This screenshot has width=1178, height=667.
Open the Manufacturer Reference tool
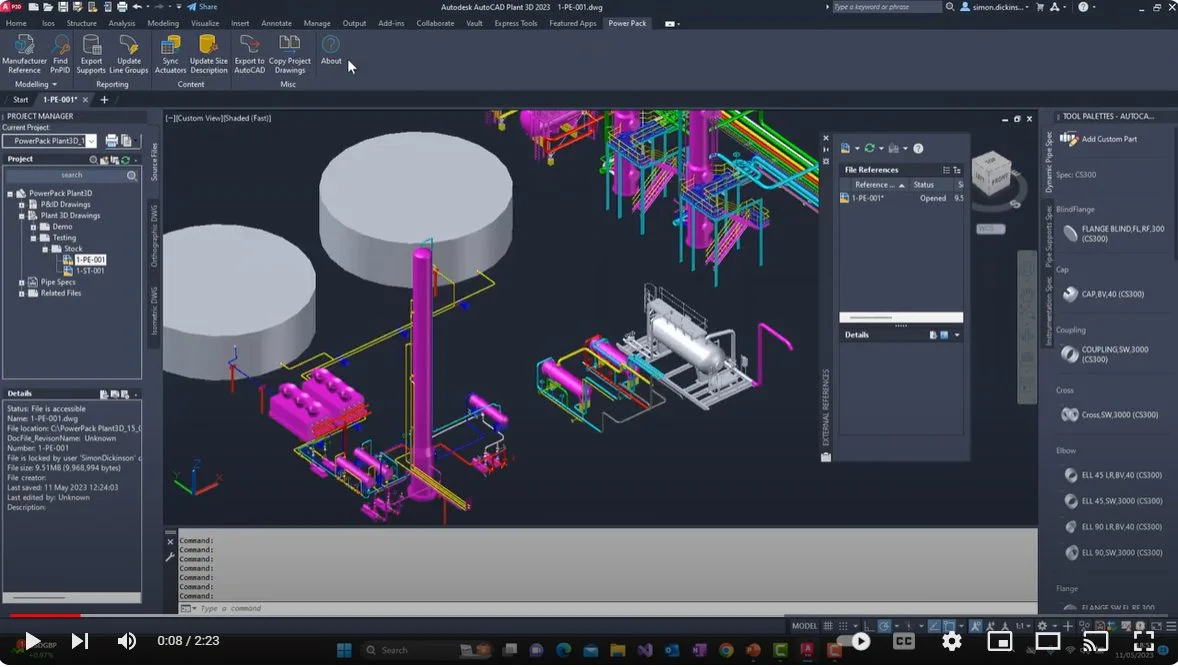tap(24, 54)
